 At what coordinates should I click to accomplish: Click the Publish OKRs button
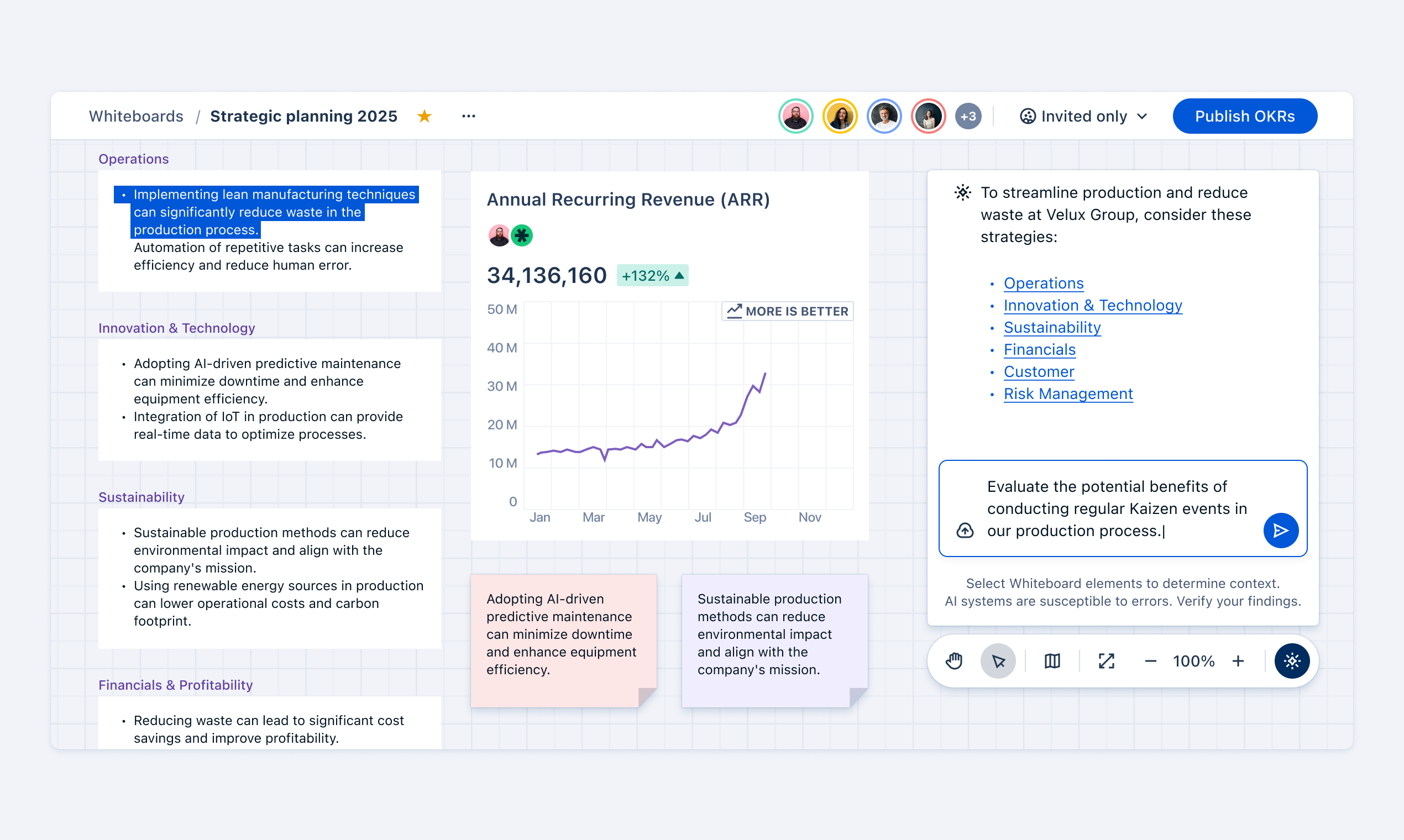point(1244,116)
